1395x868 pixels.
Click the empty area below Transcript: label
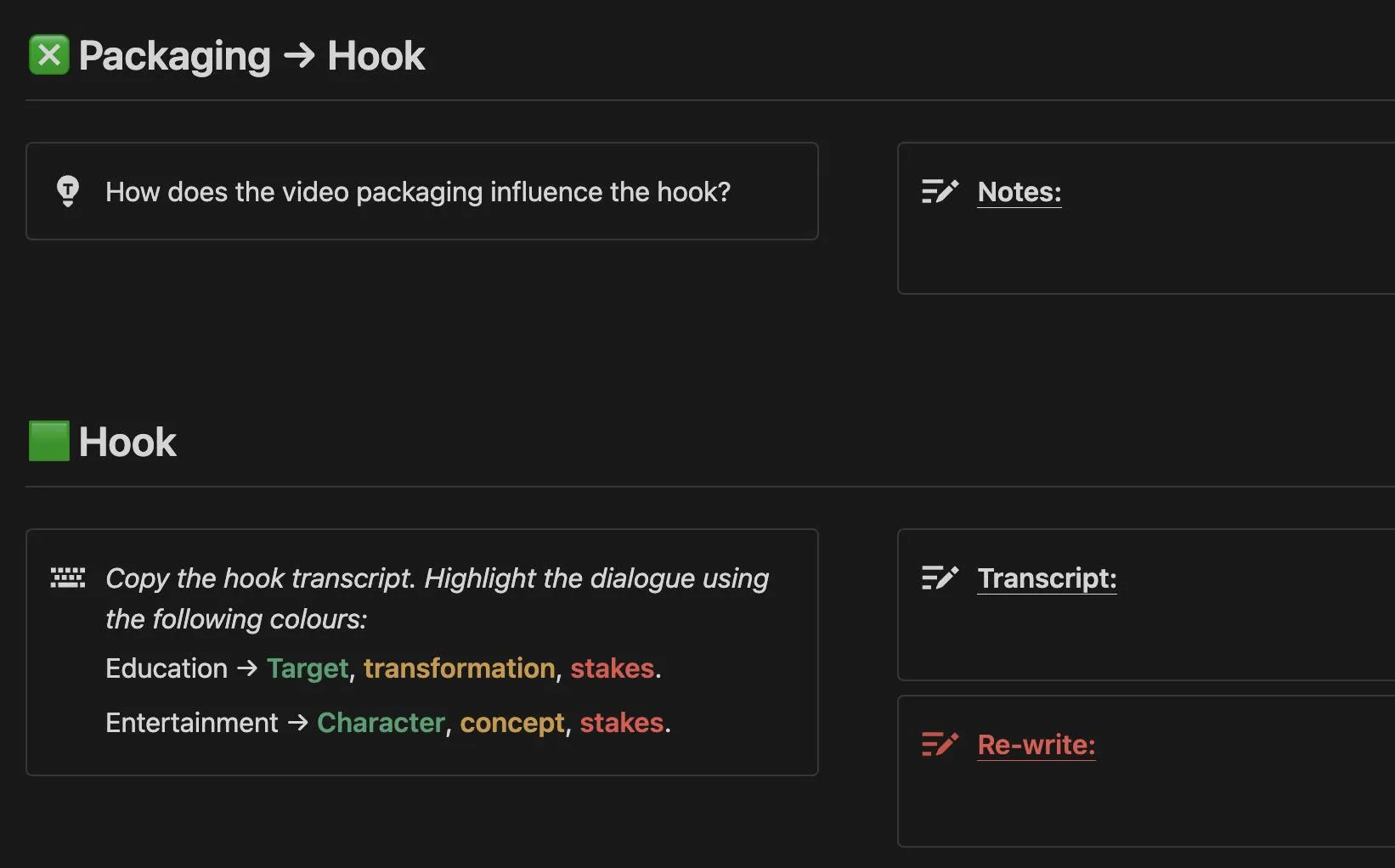[1138, 637]
